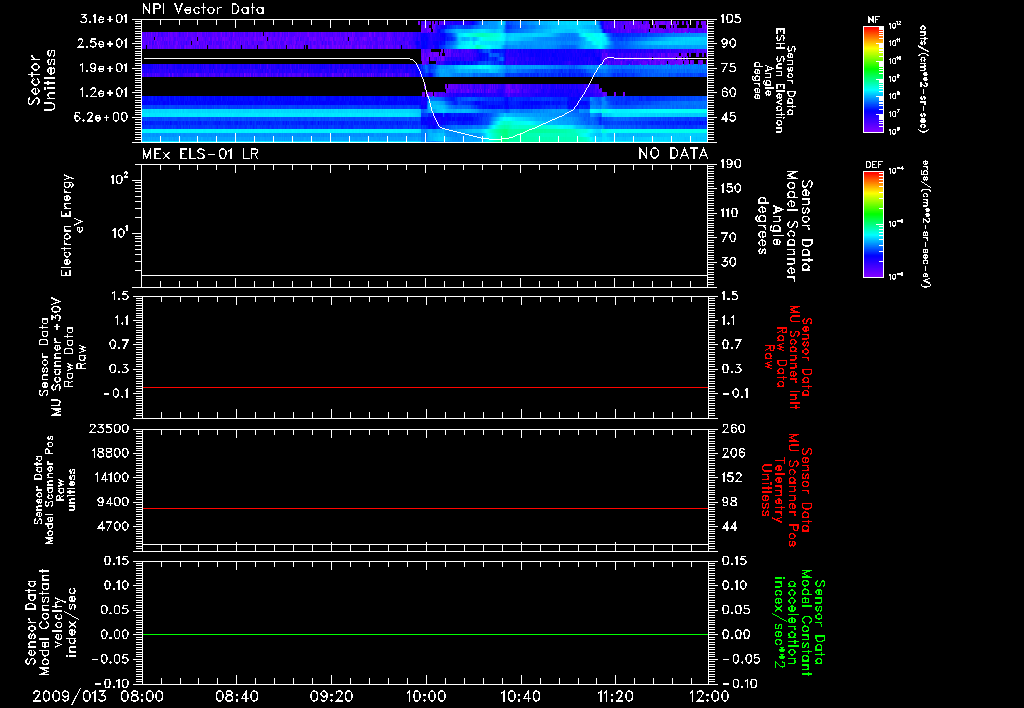Click the DEF color scale bar

[873, 224]
